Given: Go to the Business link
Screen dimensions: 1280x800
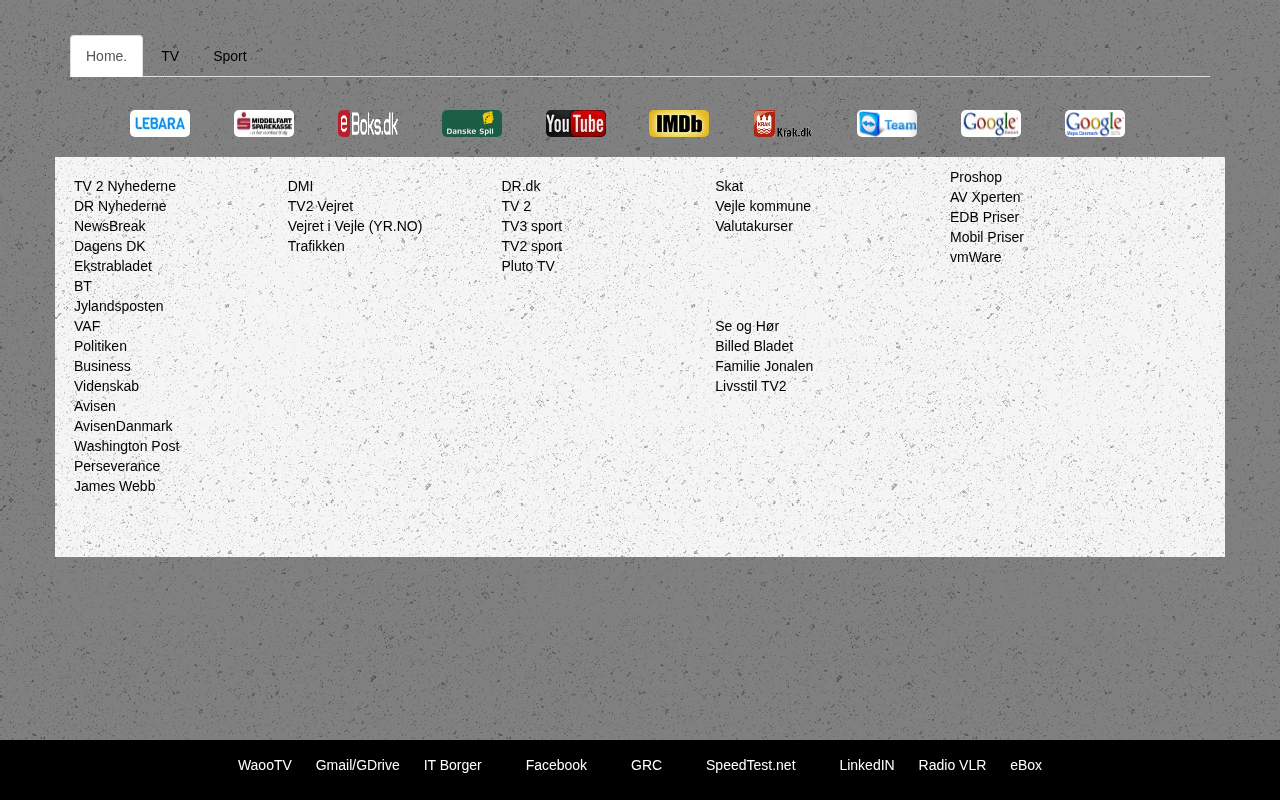Looking at the screenshot, I should [102, 366].
